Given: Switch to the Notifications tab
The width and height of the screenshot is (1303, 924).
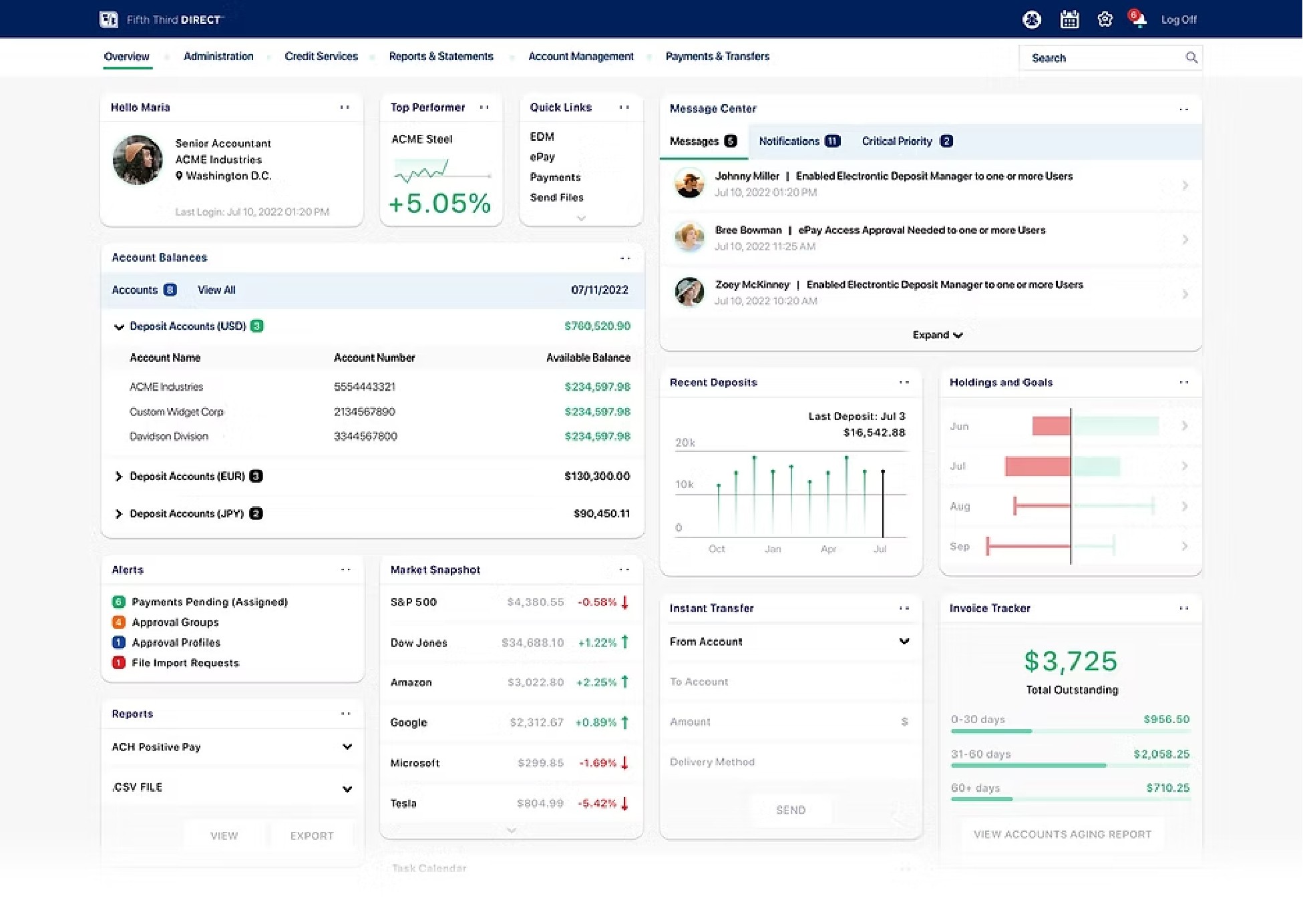Looking at the screenshot, I should point(799,141).
